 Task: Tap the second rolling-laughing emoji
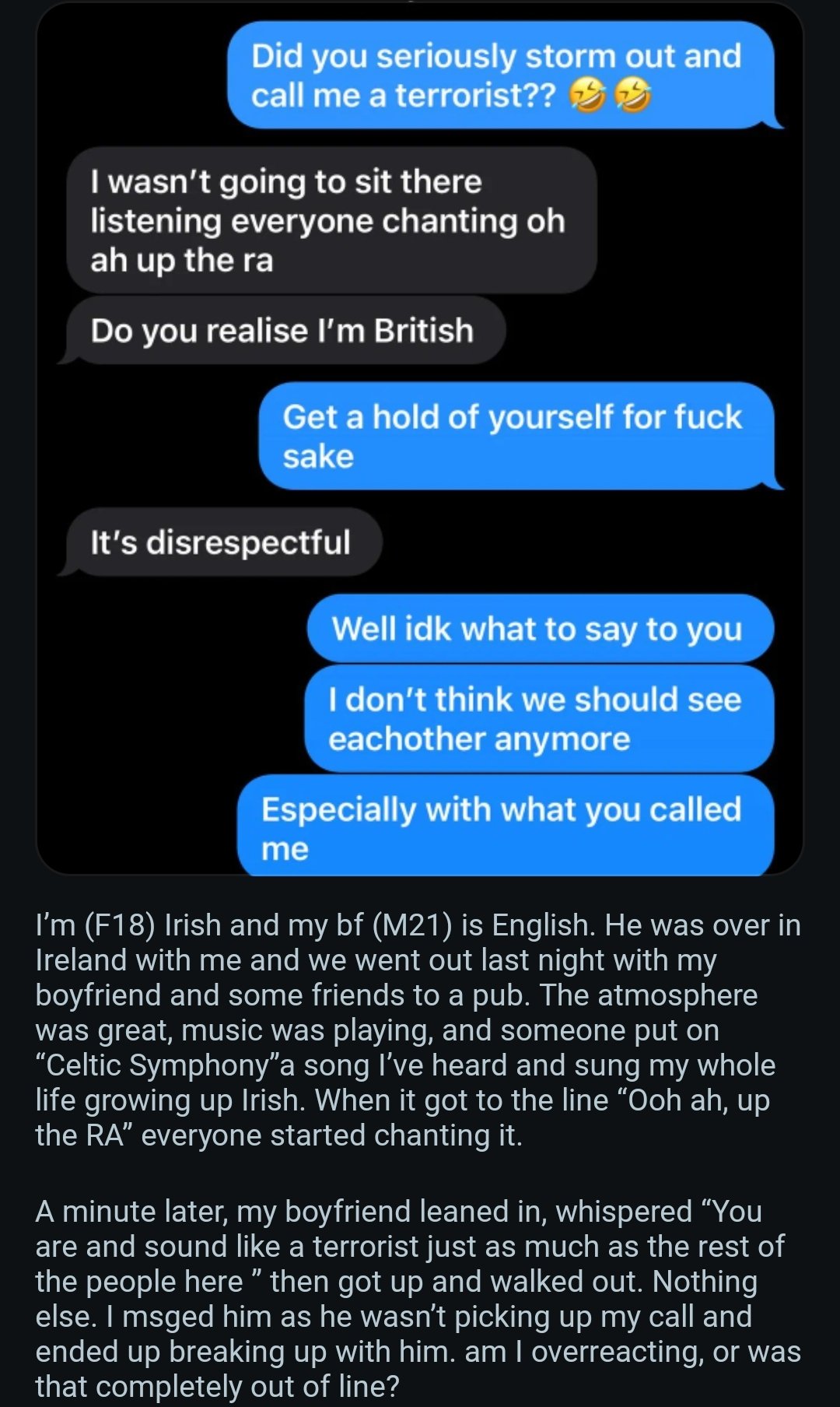coord(632,96)
